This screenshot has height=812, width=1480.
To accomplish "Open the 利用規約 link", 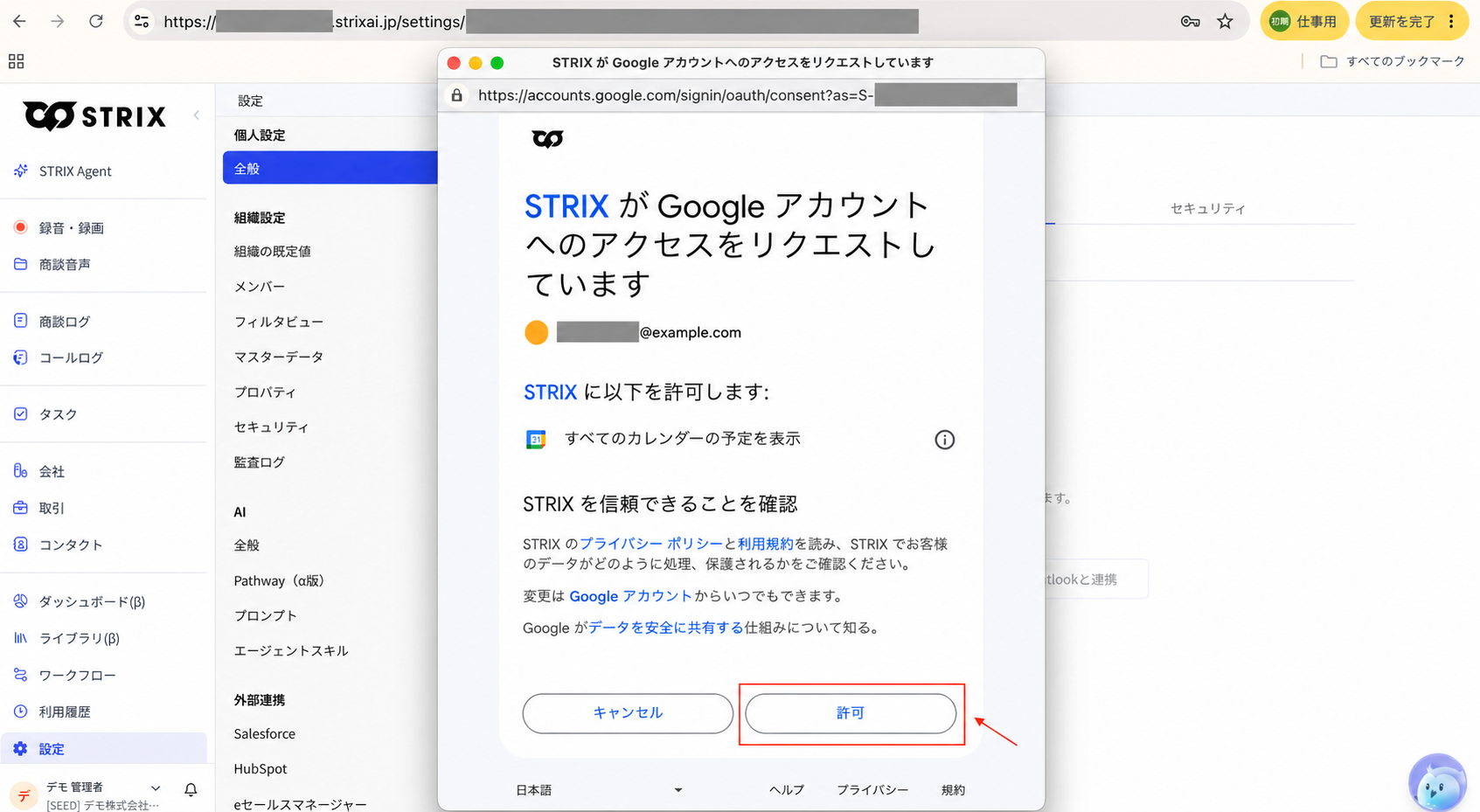I will tap(765, 544).
